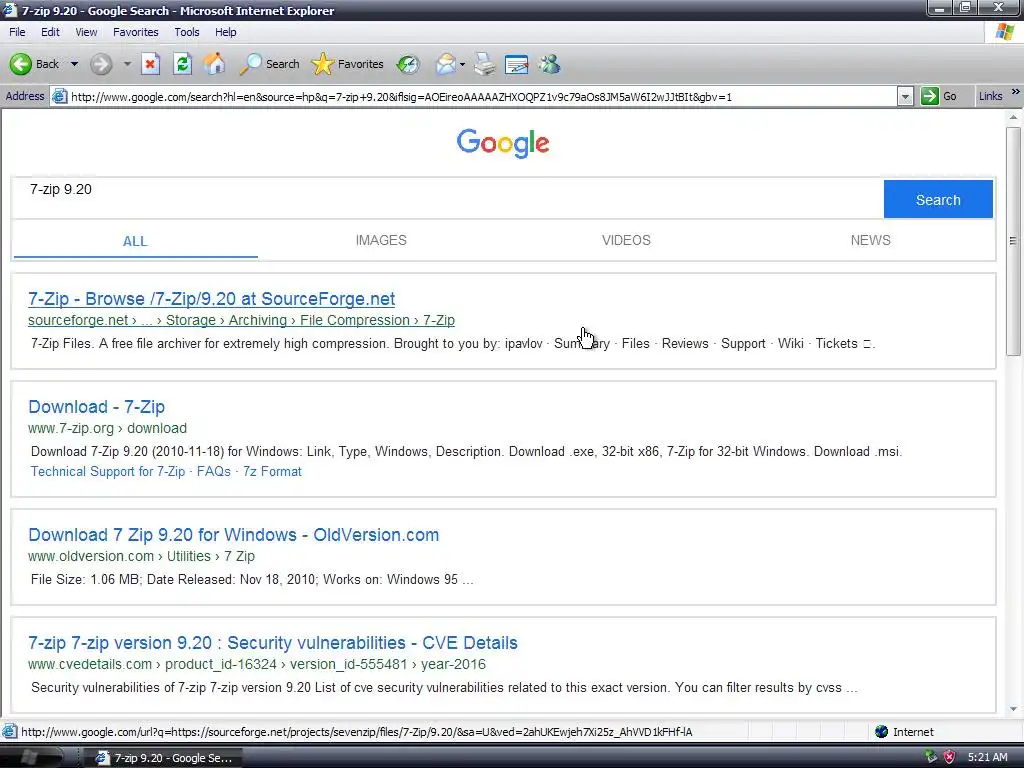Click the Internet zone status bar indicator

coord(904,732)
